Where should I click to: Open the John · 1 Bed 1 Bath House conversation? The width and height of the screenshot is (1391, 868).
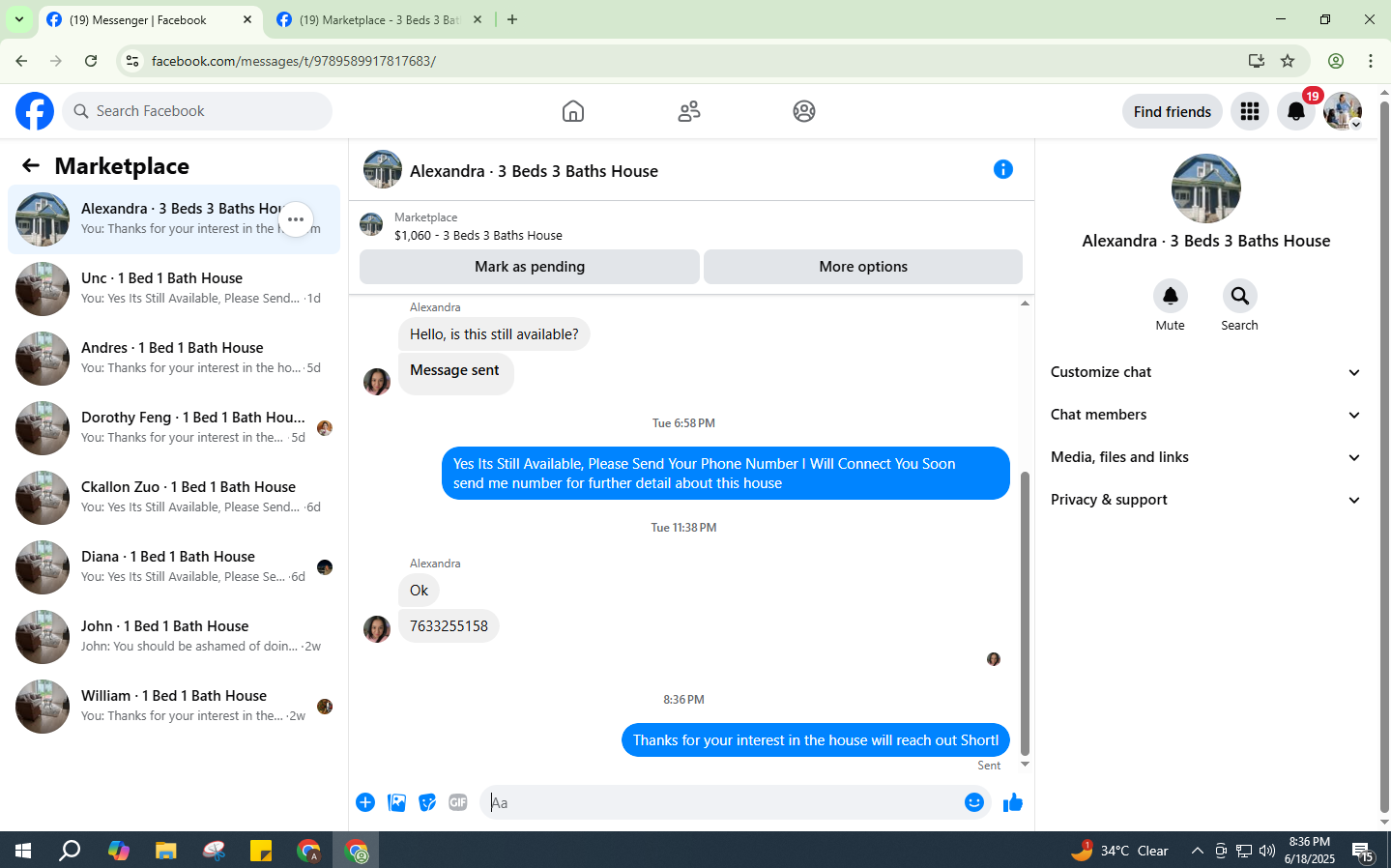click(174, 637)
